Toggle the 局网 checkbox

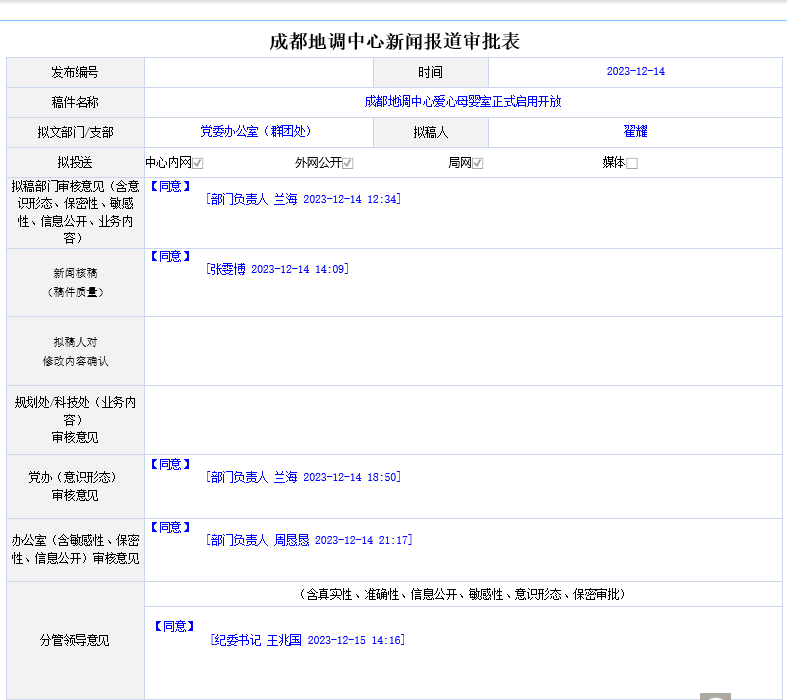[x=478, y=163]
